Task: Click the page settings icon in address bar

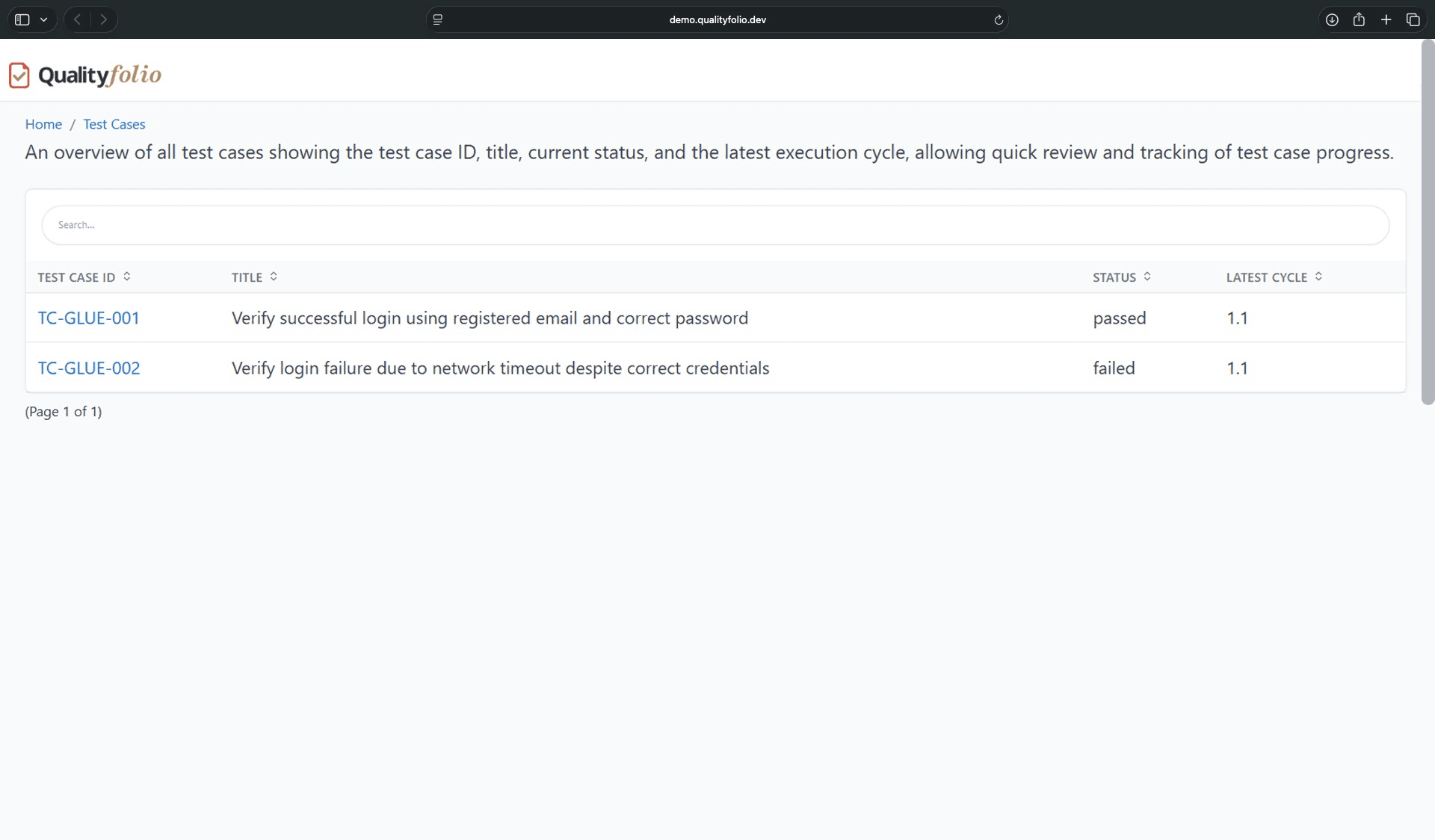Action: coord(438,20)
